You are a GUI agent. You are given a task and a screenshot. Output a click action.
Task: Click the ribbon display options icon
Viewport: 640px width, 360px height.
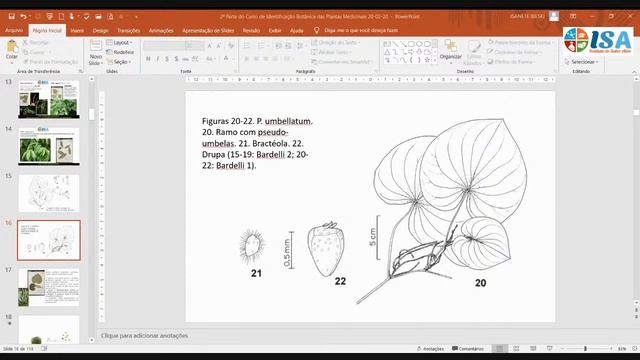tap(573, 16)
